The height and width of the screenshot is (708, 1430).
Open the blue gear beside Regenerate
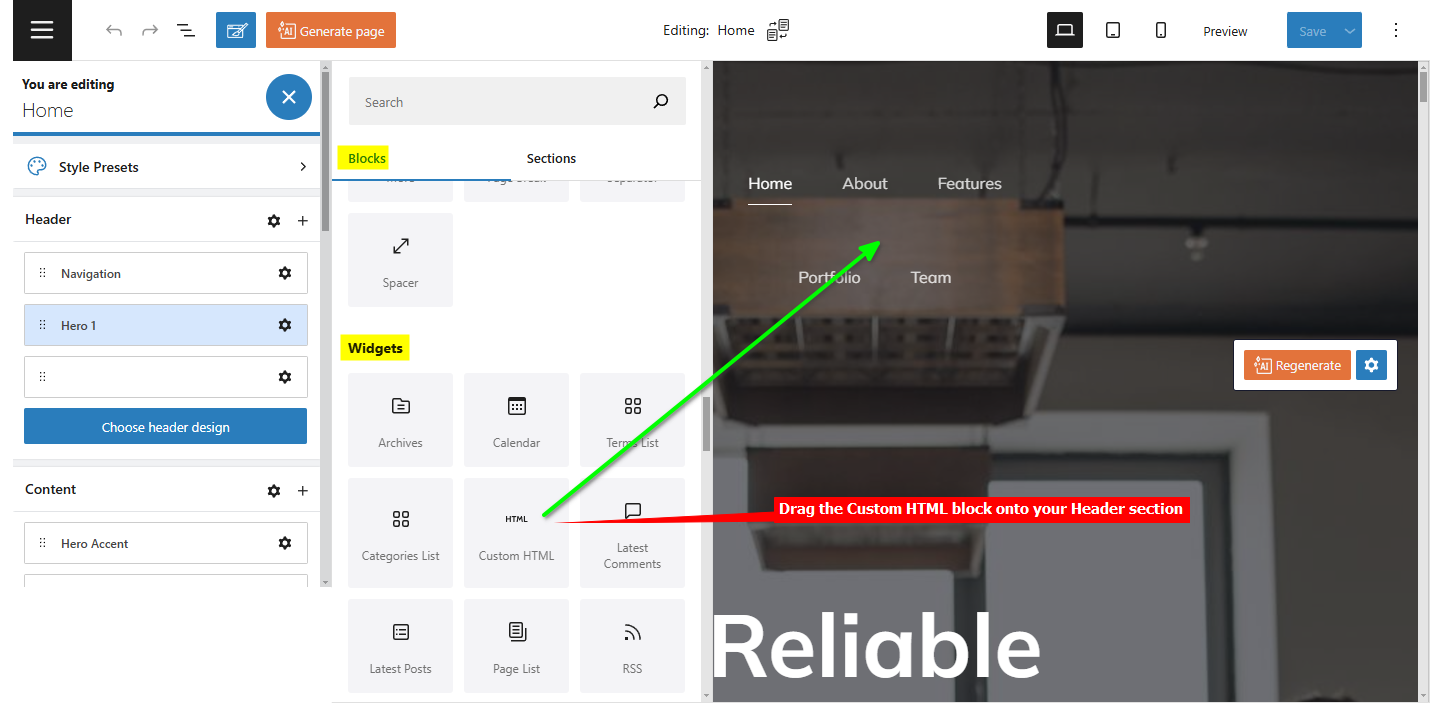pyautogui.click(x=1371, y=365)
